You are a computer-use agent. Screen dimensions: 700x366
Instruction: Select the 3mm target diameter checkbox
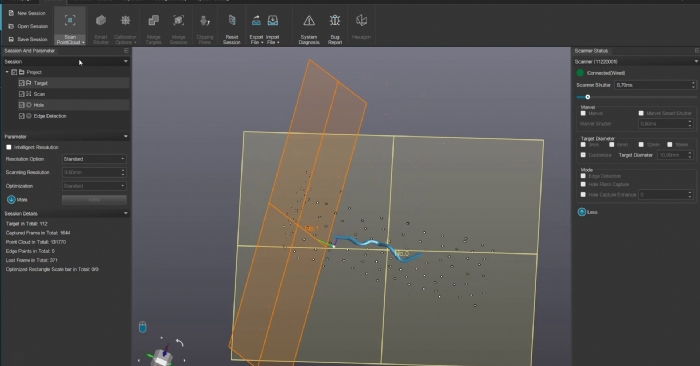[x=583, y=145]
